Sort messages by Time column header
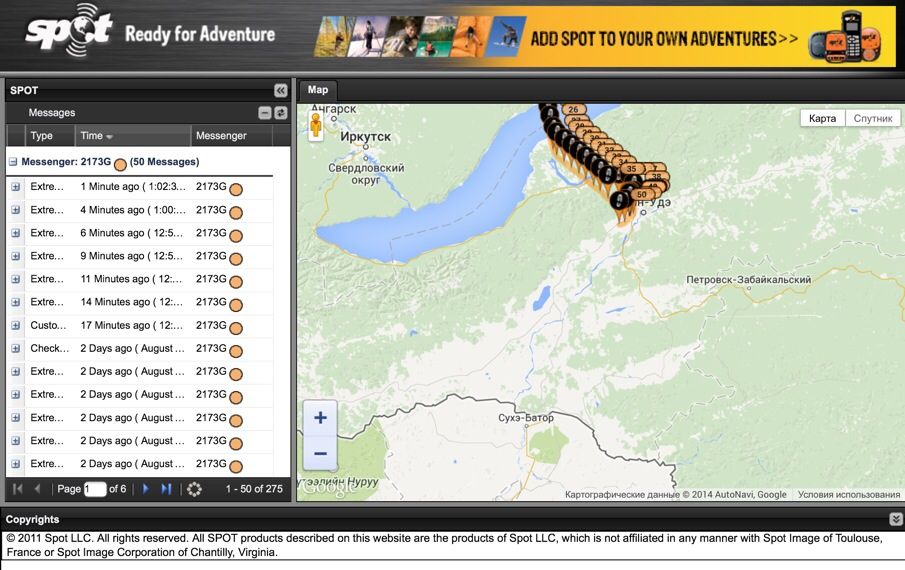This screenshot has height=570, width=905. click(96, 136)
